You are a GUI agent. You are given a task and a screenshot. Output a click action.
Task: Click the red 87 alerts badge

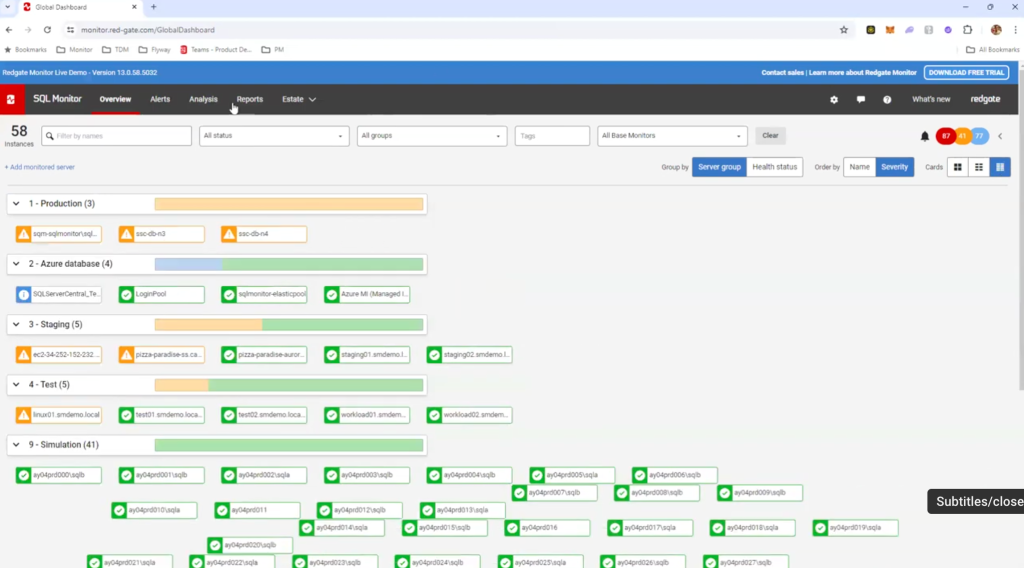(945, 136)
